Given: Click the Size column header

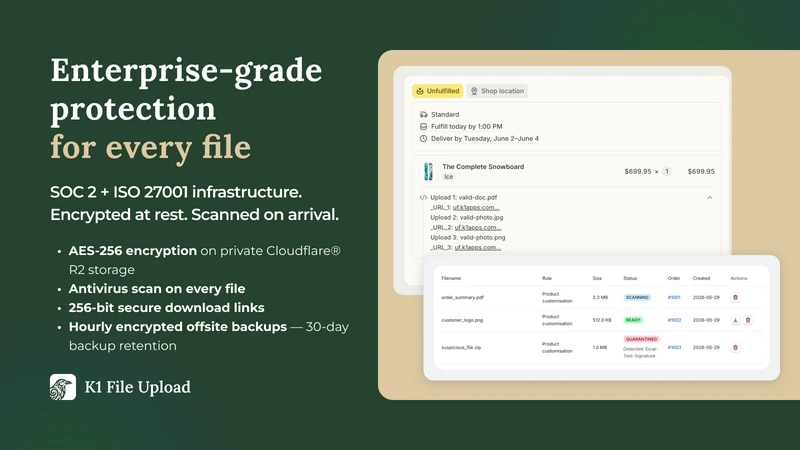Looking at the screenshot, I should pyautogui.click(x=597, y=279).
